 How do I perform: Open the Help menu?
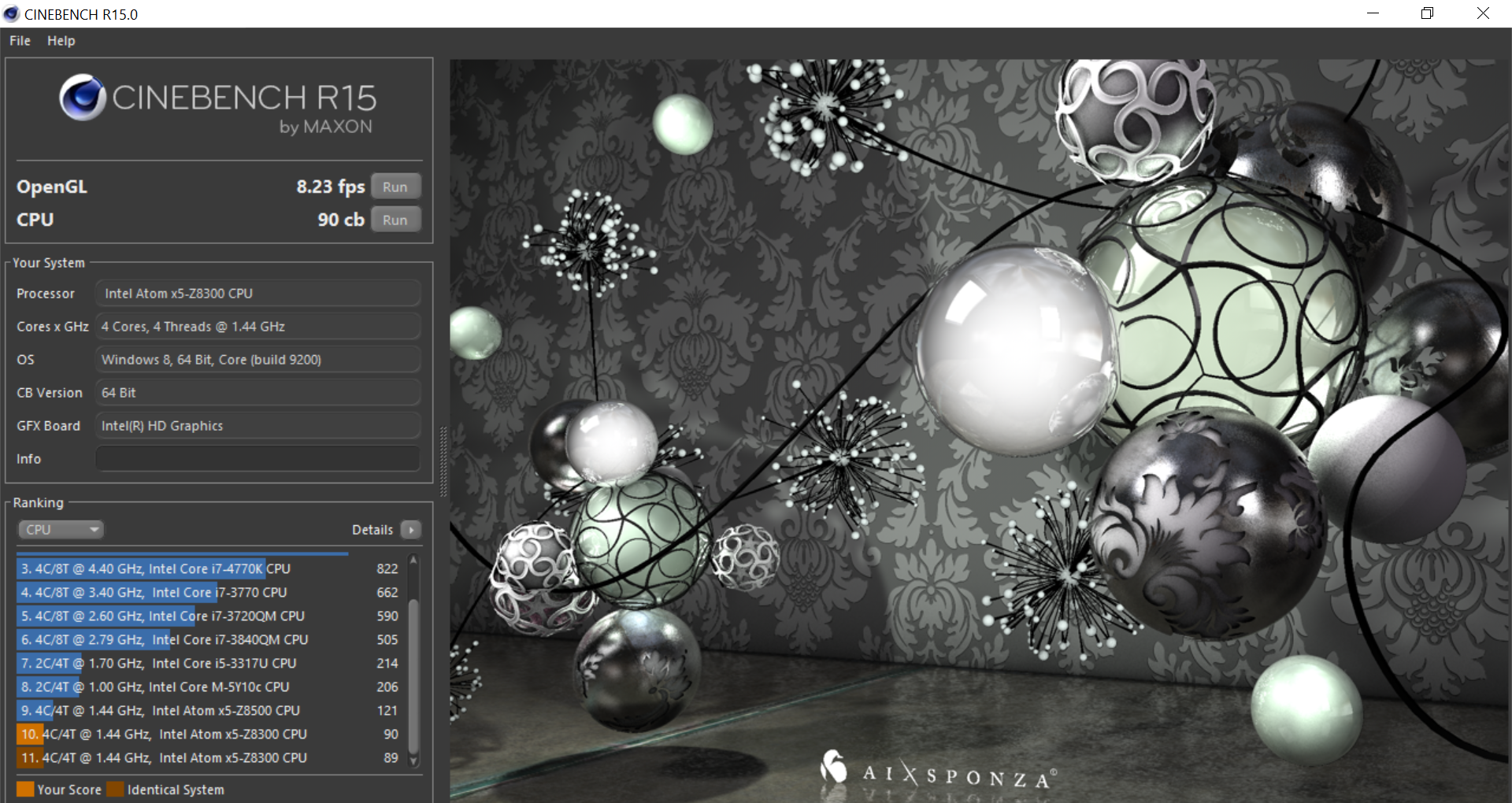pyautogui.click(x=61, y=40)
